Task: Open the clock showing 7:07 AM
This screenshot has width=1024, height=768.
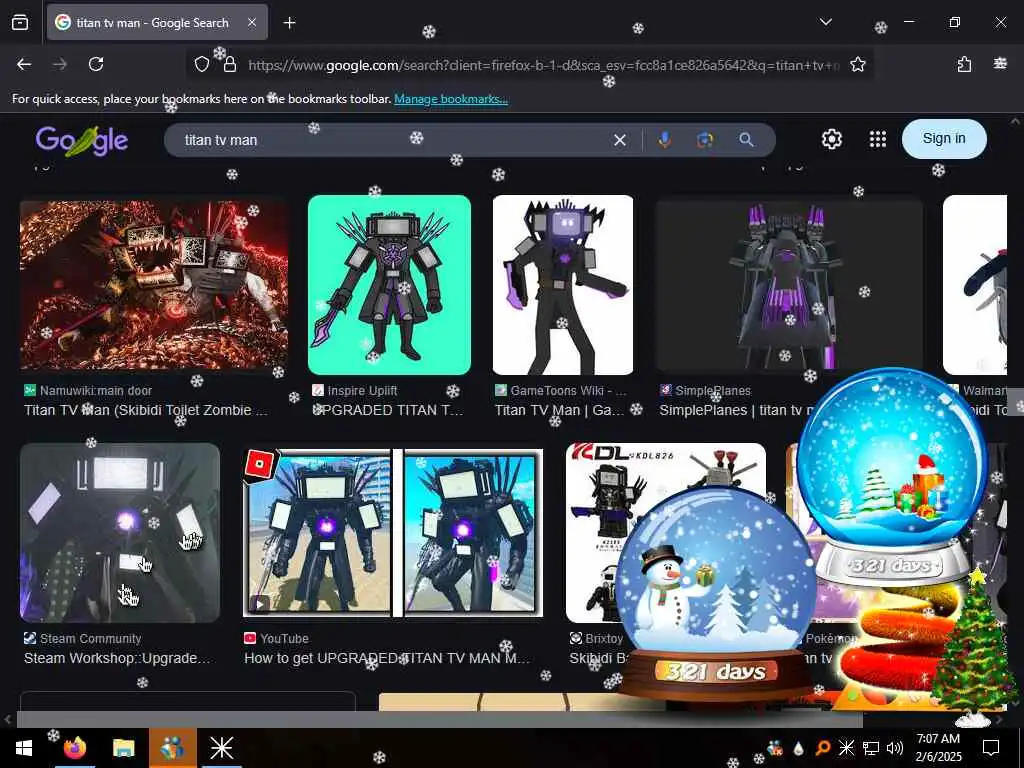Action: [938, 747]
